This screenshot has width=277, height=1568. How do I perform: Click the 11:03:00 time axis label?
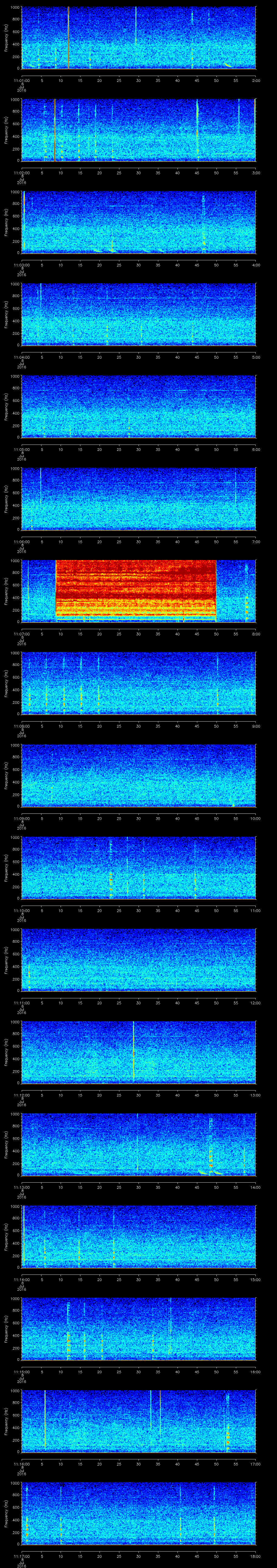pos(21,265)
